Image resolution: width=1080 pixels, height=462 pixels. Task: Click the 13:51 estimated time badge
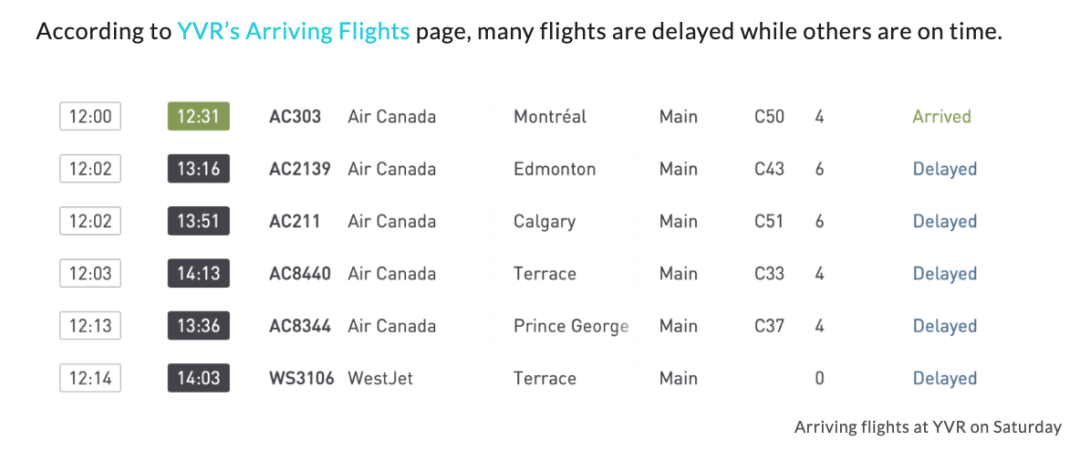tap(198, 221)
